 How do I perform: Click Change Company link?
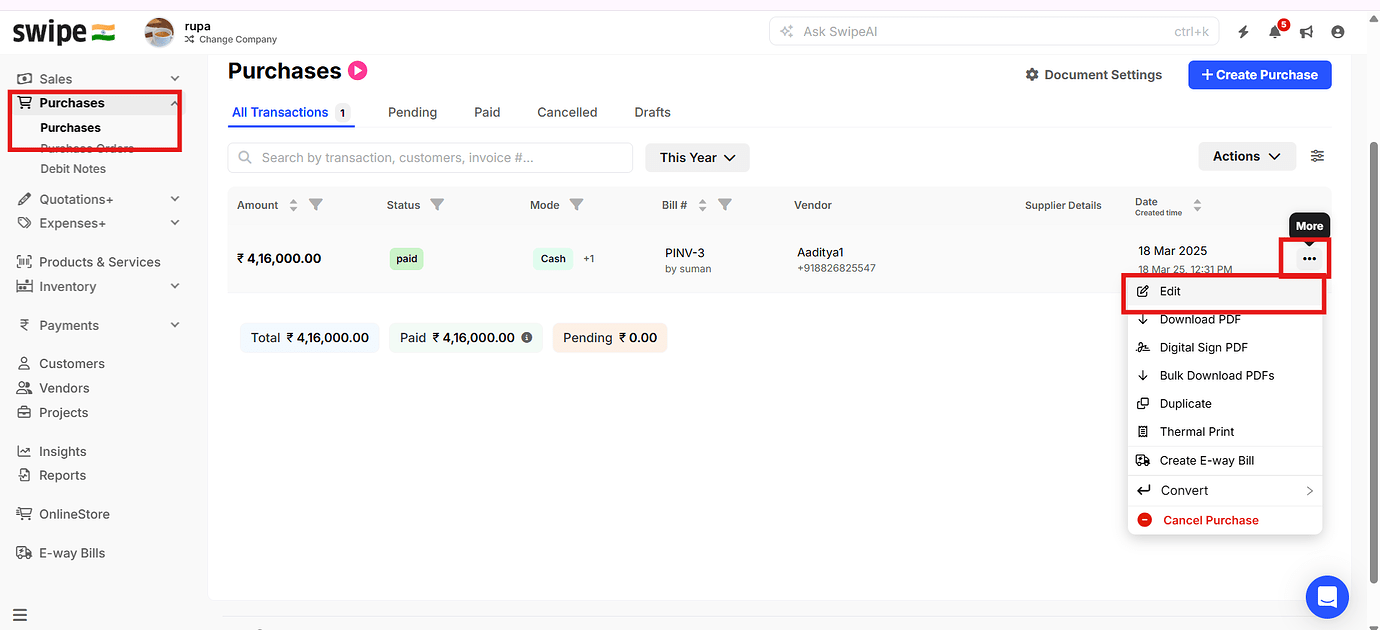click(x=238, y=39)
